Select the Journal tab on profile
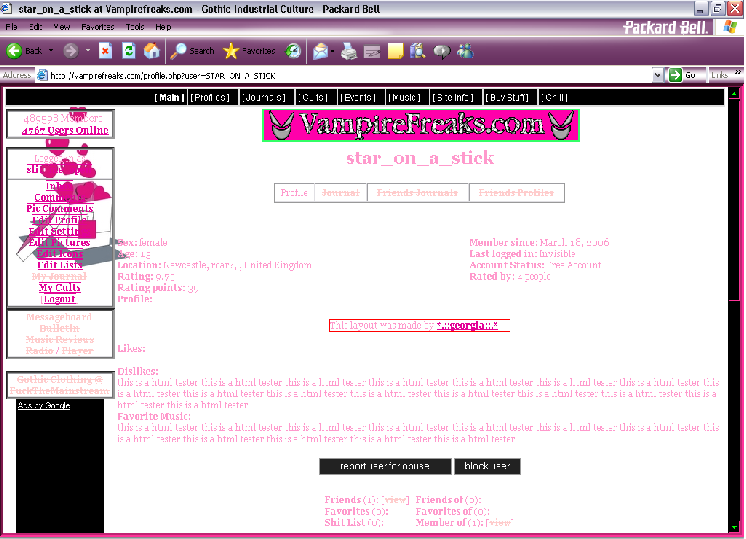746x539 pixels. point(340,193)
